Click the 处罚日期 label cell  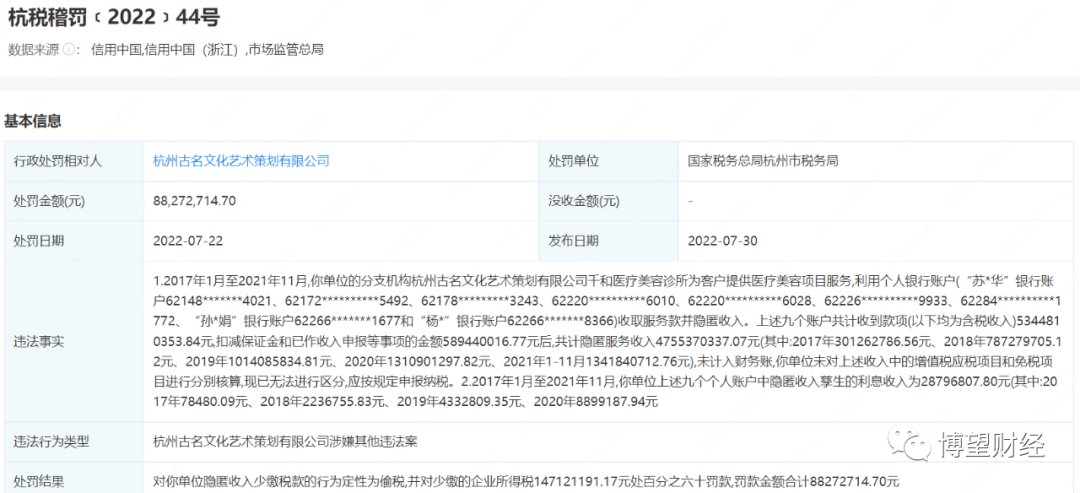(x=74, y=241)
